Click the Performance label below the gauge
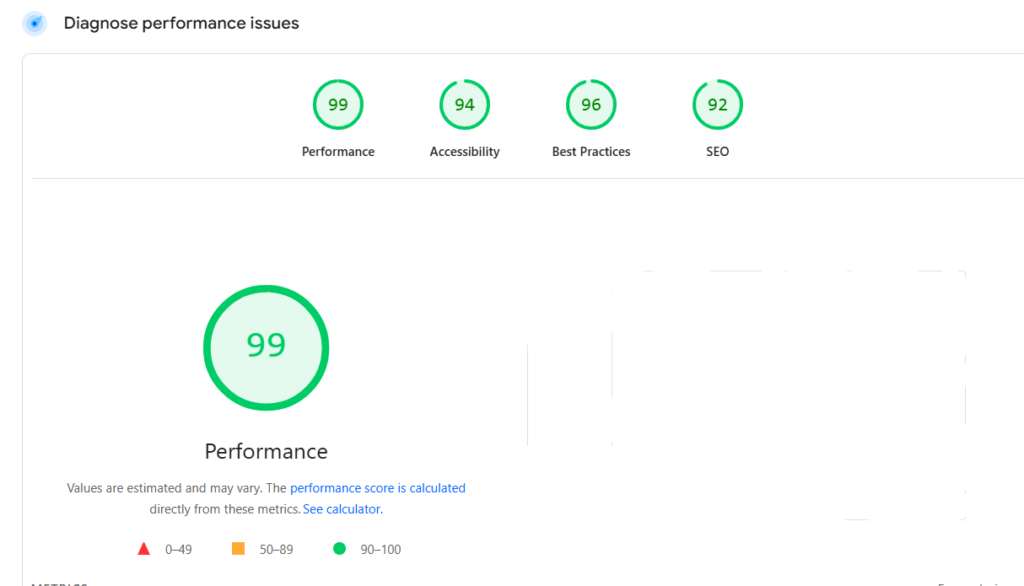Image resolution: width=1024 pixels, height=586 pixels. click(x=265, y=451)
